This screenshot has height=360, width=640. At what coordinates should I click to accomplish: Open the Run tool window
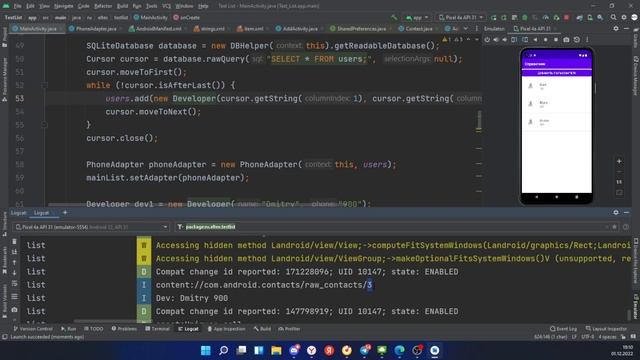(69, 329)
